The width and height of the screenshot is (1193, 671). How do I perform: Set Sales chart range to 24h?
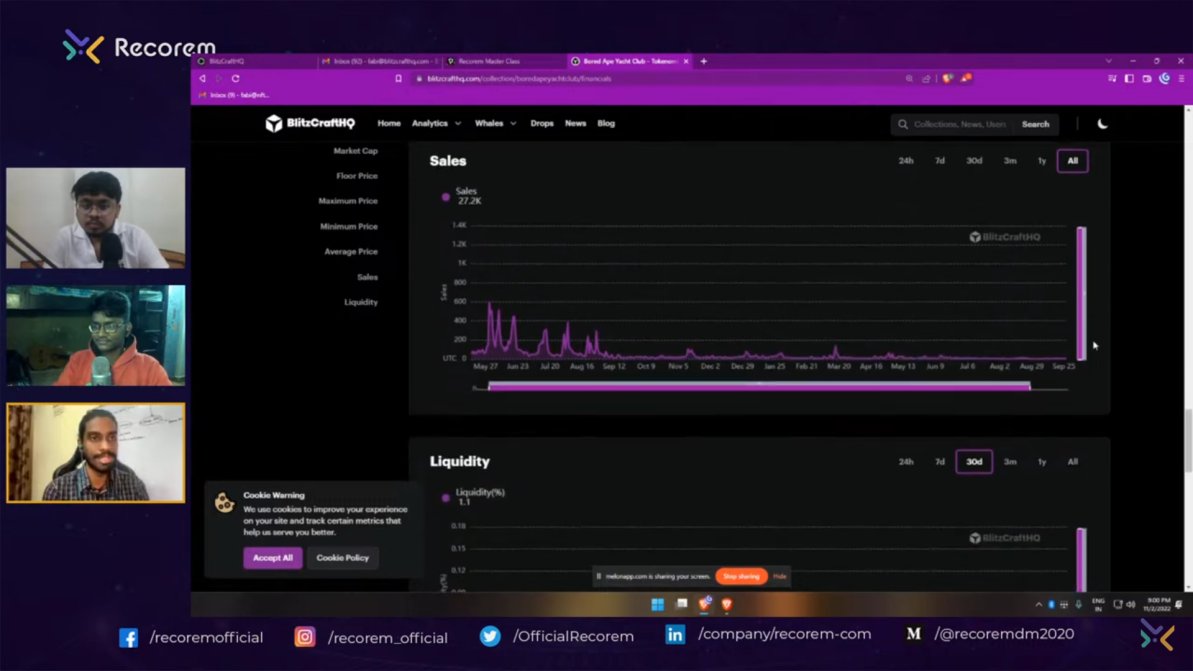pos(906,161)
